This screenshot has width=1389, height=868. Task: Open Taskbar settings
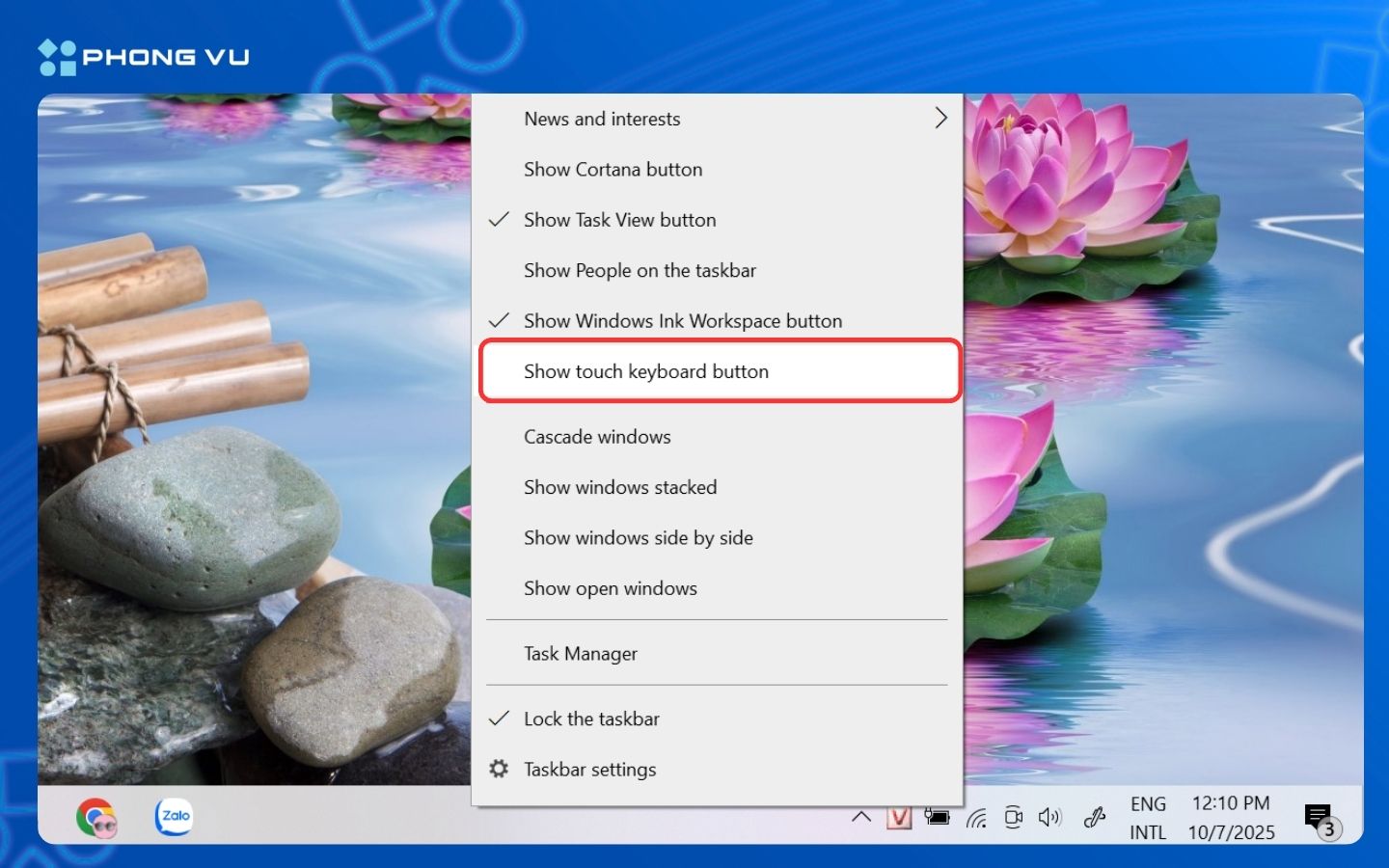click(589, 769)
